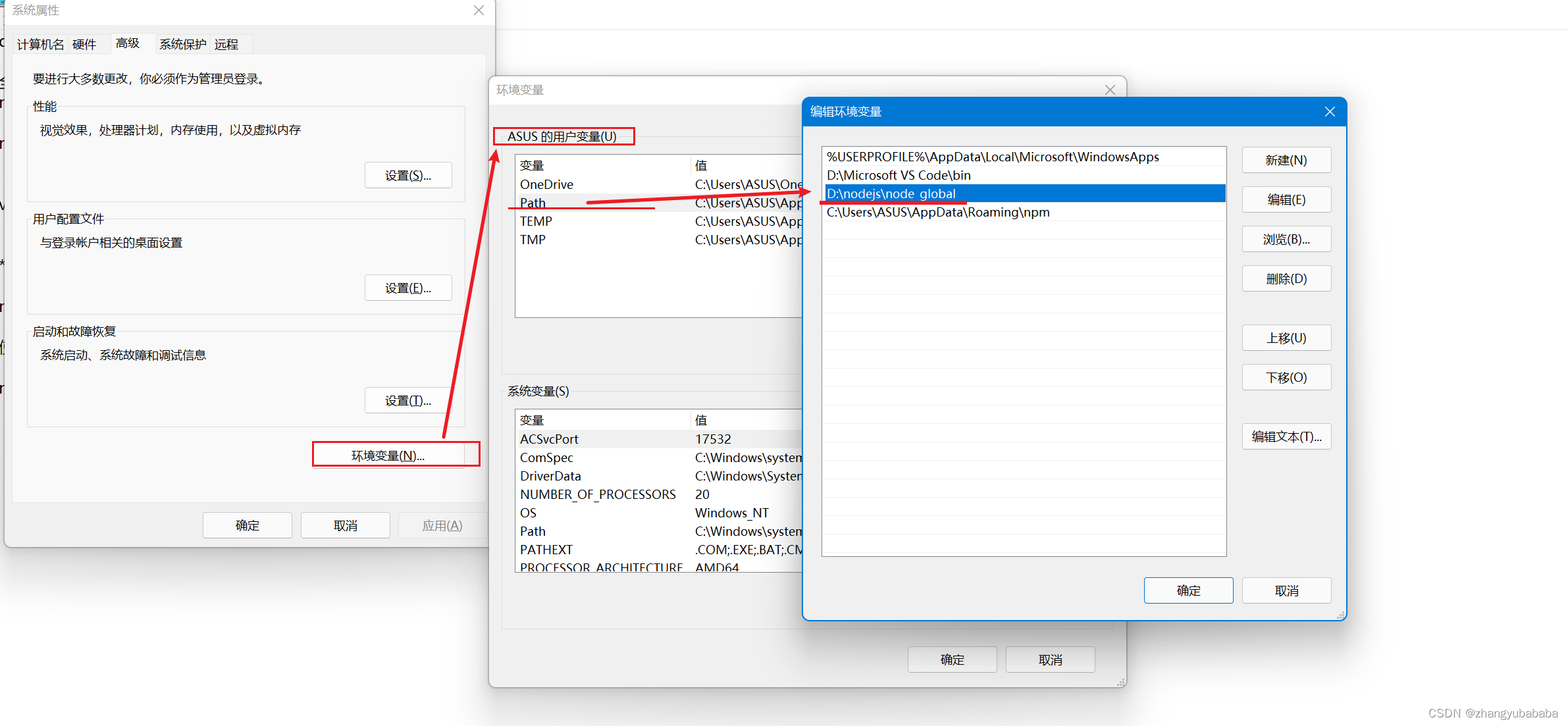Select D:\Microsoft VS Code\bin path entry
The height and width of the screenshot is (726, 1568).
point(899,176)
